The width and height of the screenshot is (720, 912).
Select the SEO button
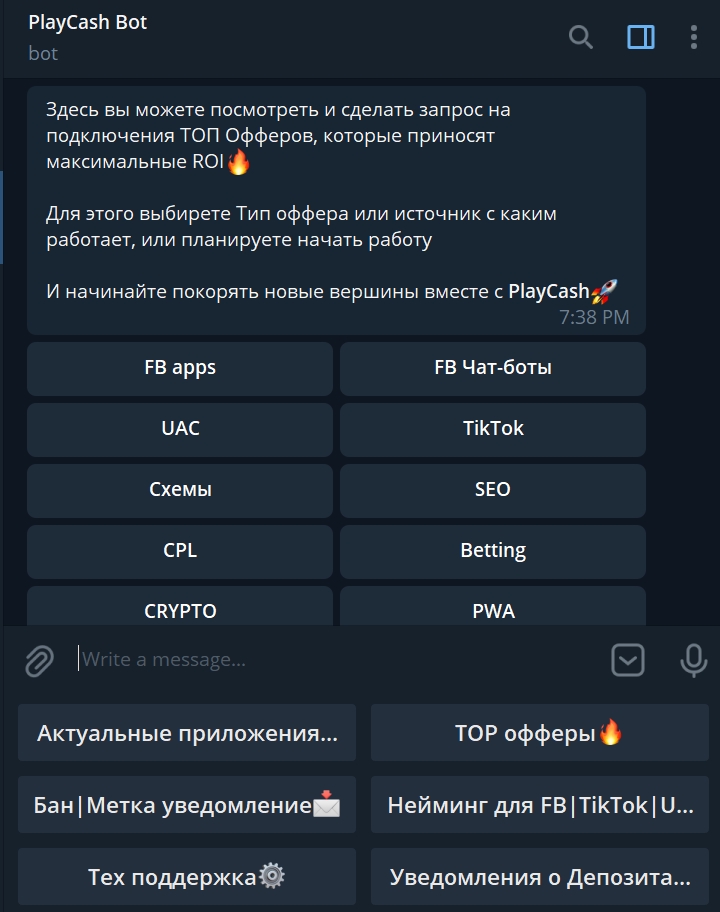(493, 491)
